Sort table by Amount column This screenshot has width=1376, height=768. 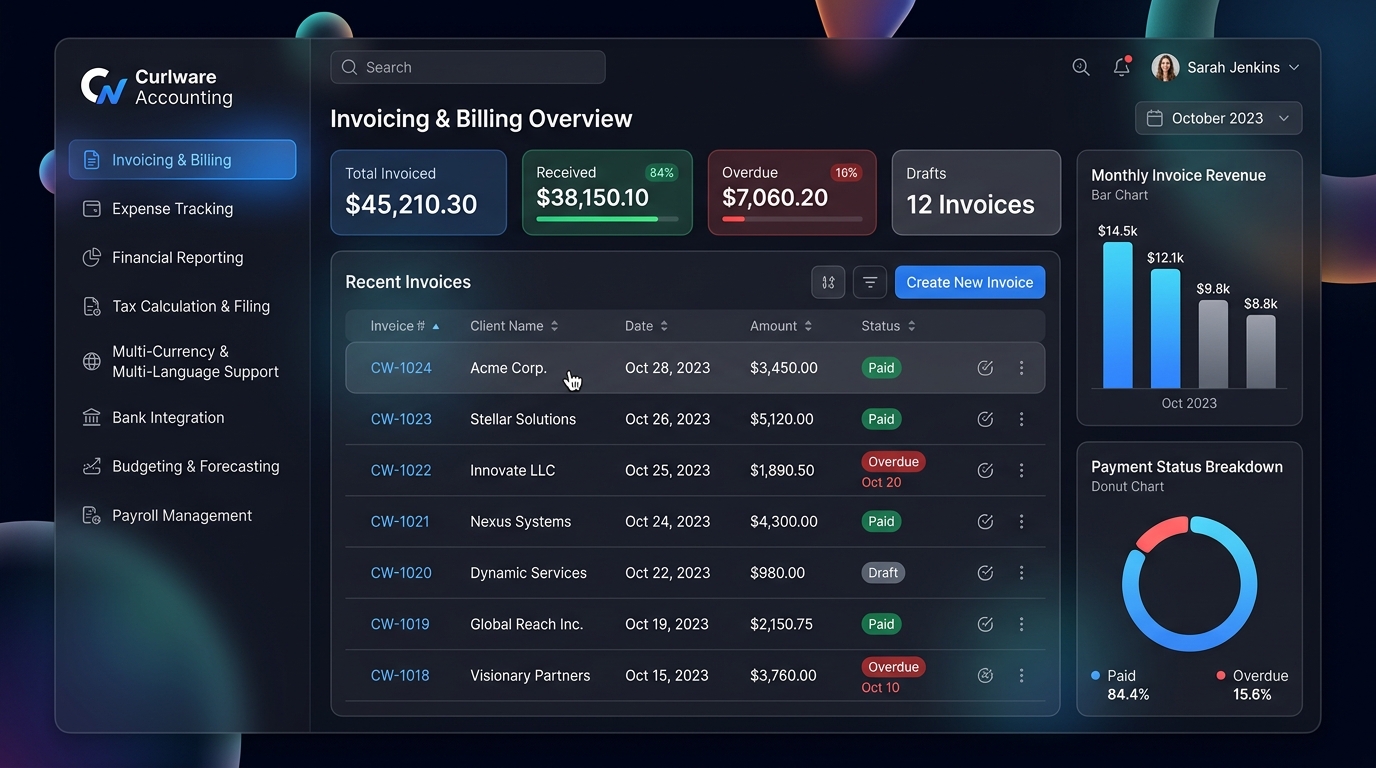coord(781,326)
